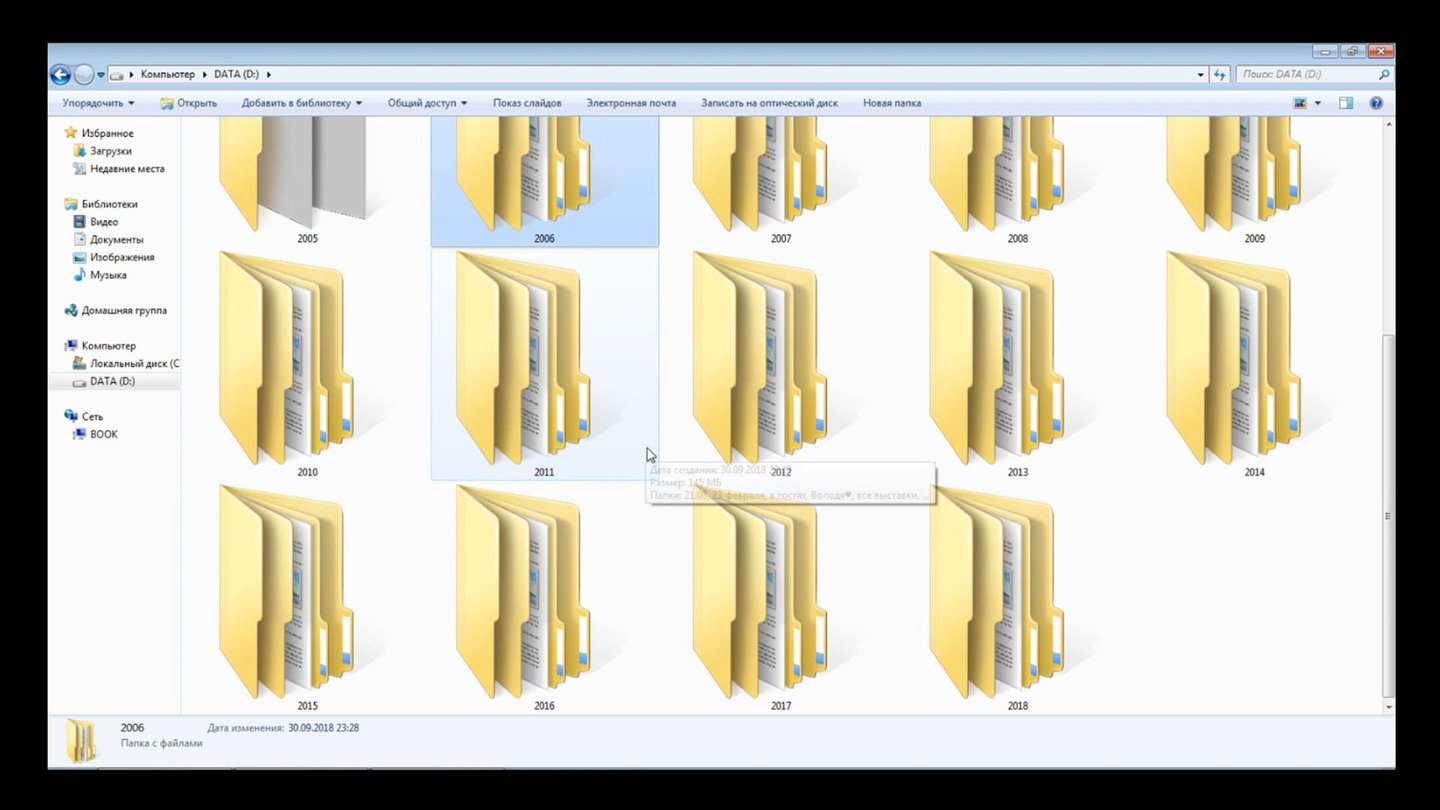Screen dimensions: 1440x810
Task: Click DATA (D:) in the address bar breadcrumb
Action: pos(238,75)
